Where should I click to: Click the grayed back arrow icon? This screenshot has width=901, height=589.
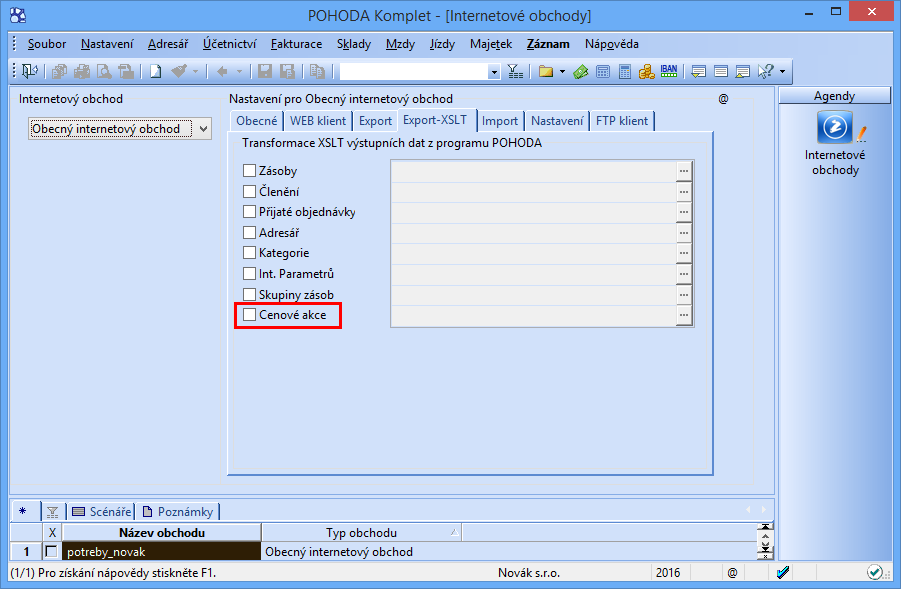222,71
